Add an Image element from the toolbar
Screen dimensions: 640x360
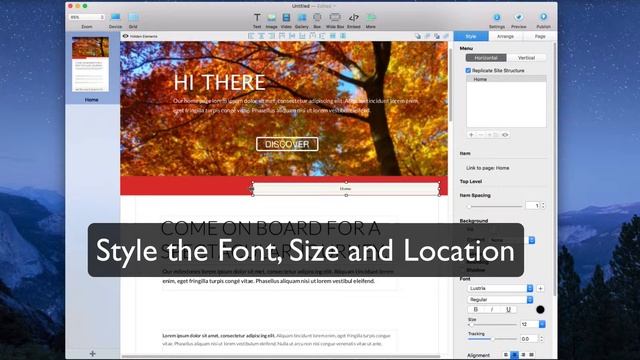[x=271, y=20]
